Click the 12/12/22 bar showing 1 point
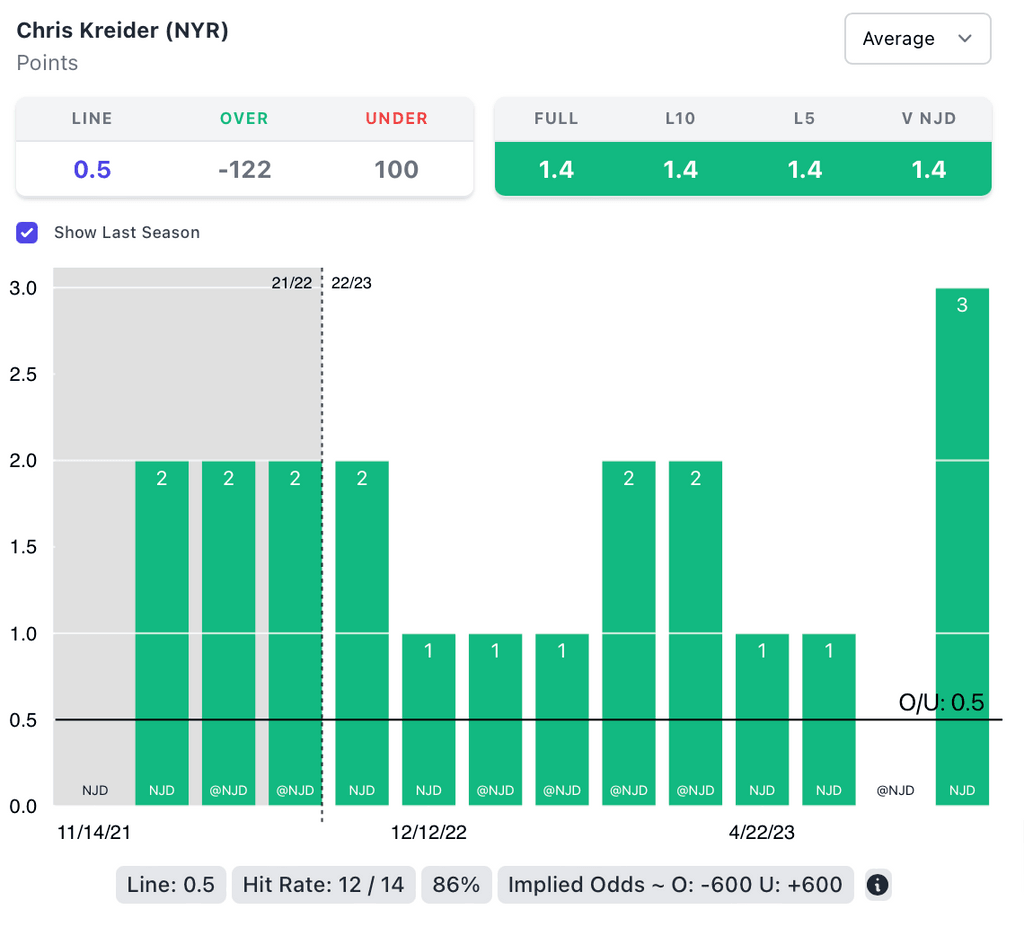Viewport: 1024px width, 927px height. [x=428, y=719]
